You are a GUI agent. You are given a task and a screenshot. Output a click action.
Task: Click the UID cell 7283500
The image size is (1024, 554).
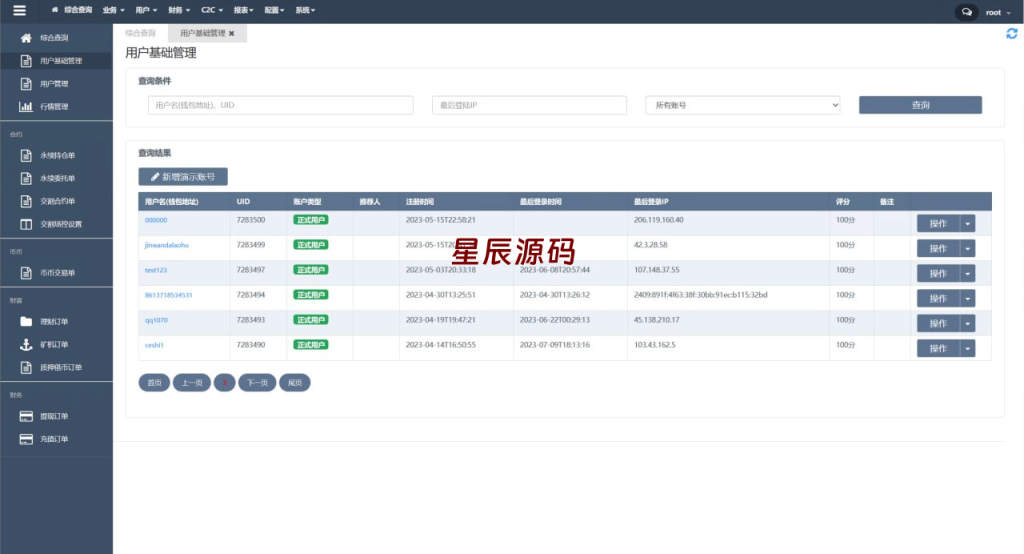(x=251, y=220)
